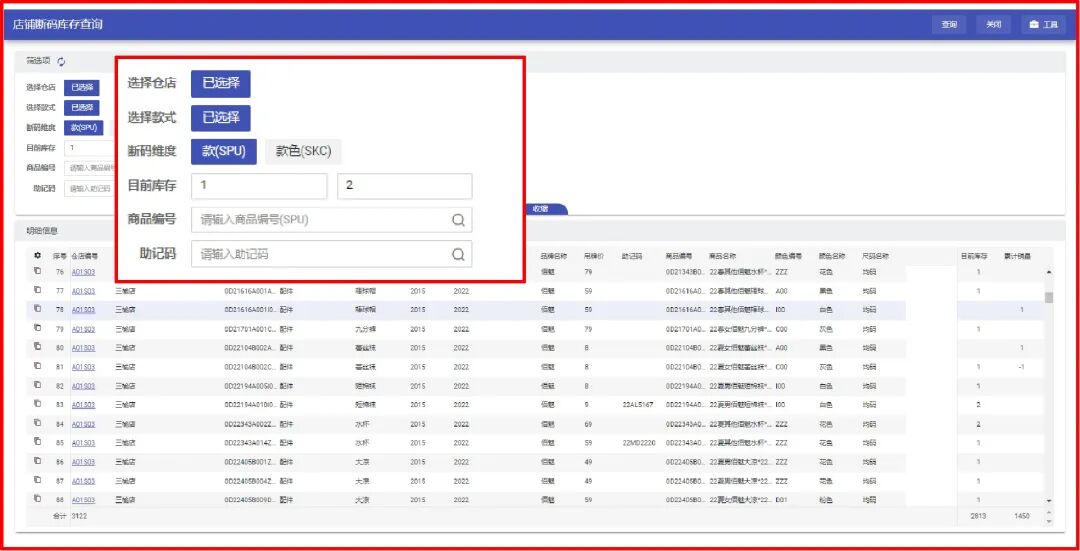The height and width of the screenshot is (551, 1080).
Task: Click the 关闭 button in the title bar
Action: click(993, 25)
